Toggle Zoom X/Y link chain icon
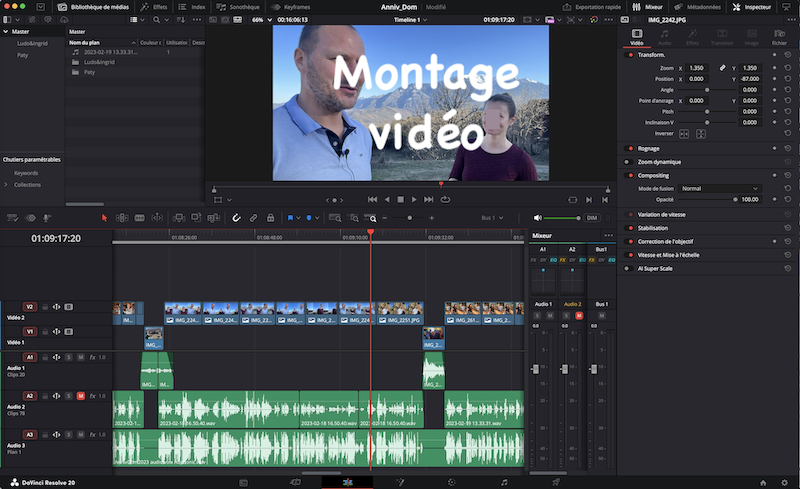Screen dimensions: 800x489 (722, 68)
